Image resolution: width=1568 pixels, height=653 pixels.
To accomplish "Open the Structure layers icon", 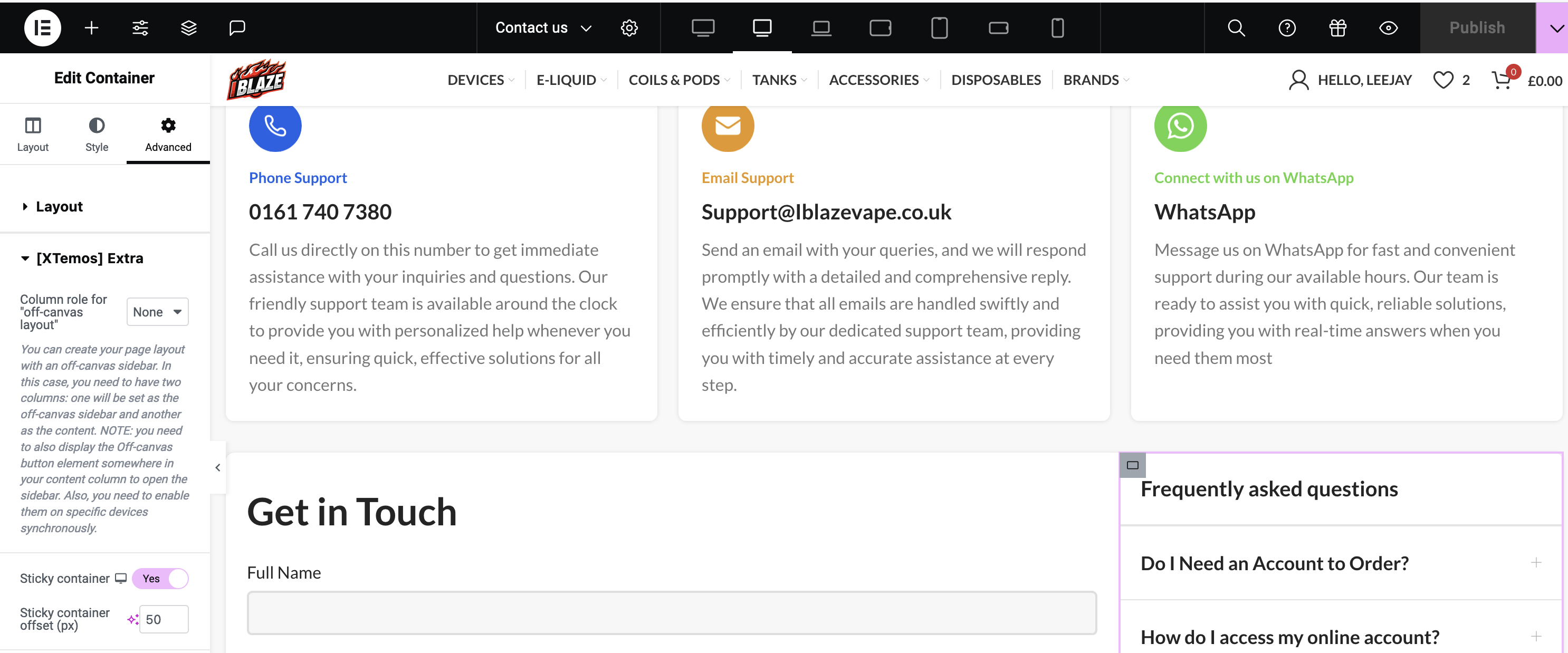I will [x=189, y=27].
